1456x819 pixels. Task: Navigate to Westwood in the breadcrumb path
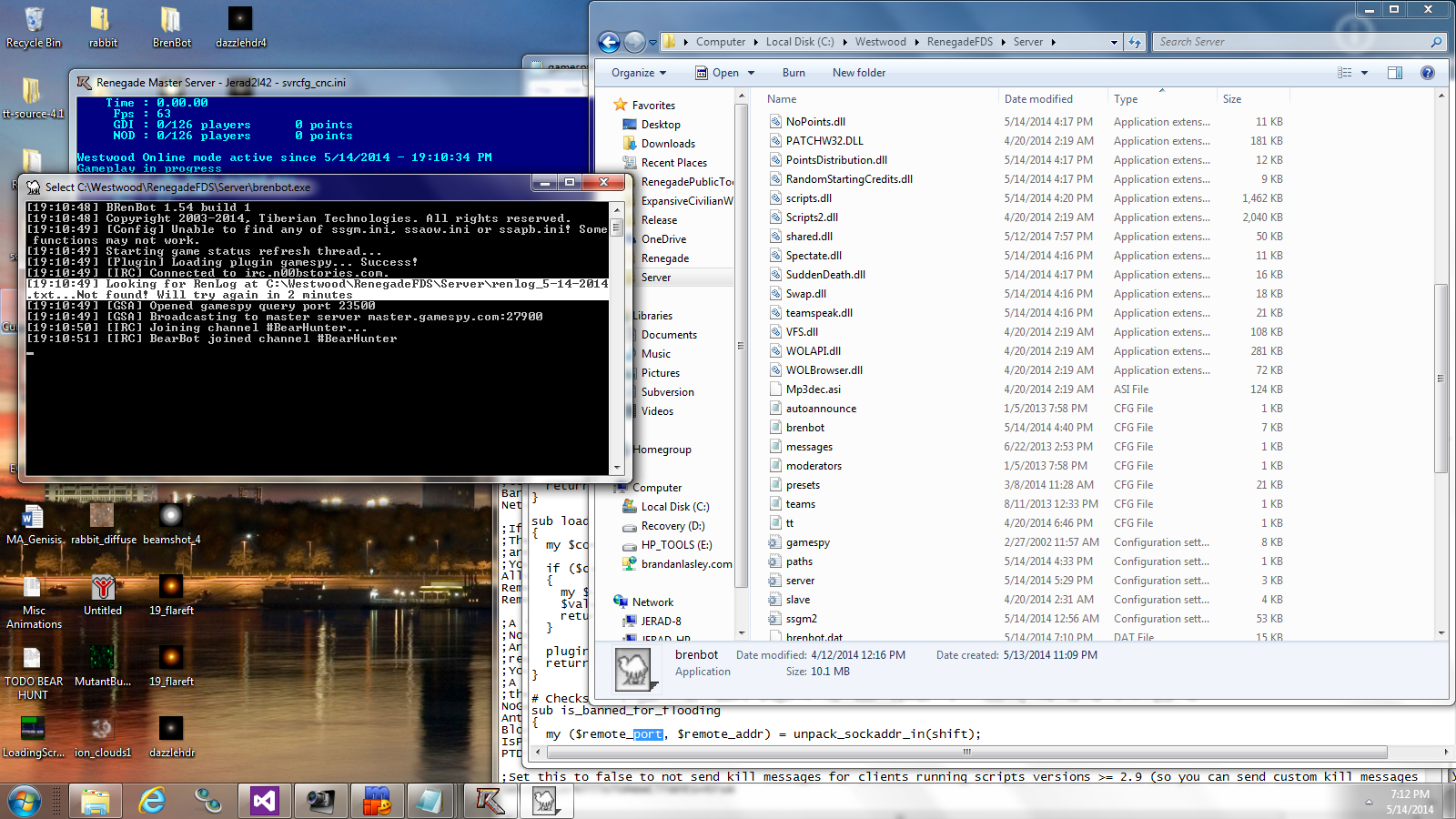coord(880,42)
